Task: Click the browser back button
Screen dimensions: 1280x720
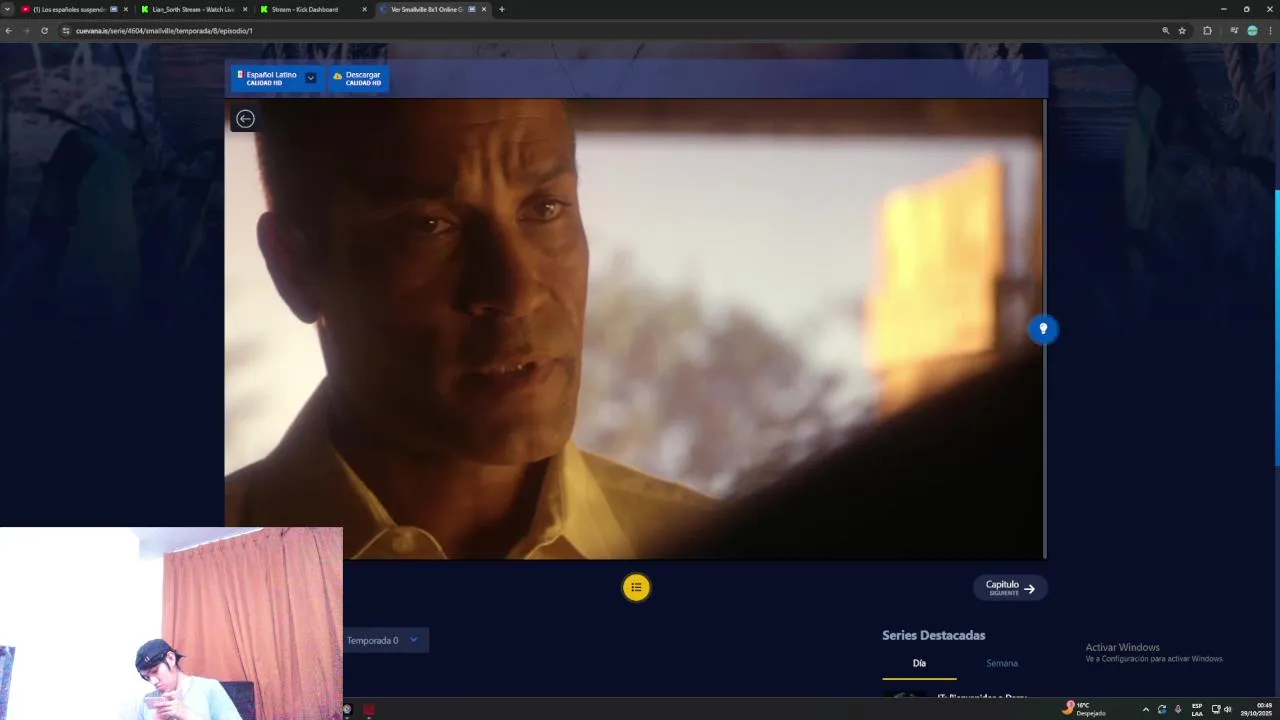Action: pos(8,31)
